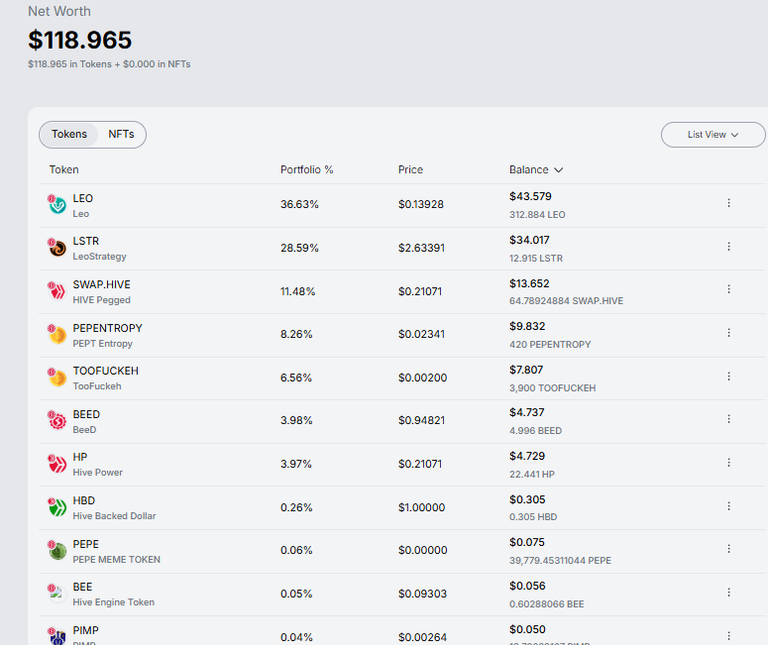Open the PIMP token row
The image size is (768, 645).
[402, 632]
